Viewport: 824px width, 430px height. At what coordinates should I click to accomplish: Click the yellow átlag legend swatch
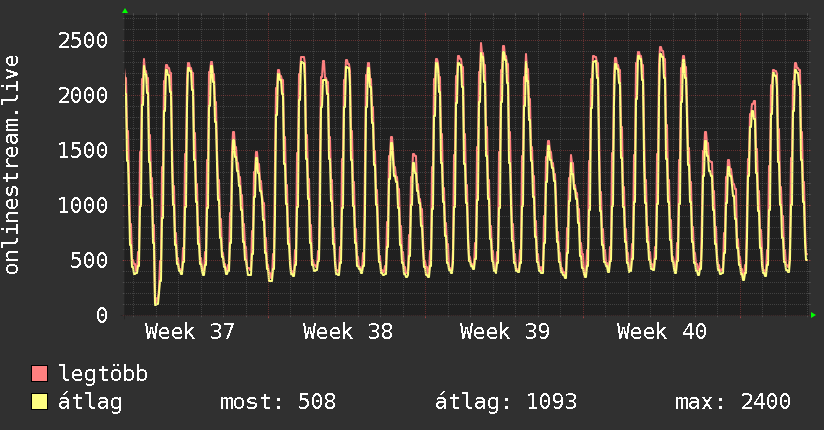tap(39, 402)
